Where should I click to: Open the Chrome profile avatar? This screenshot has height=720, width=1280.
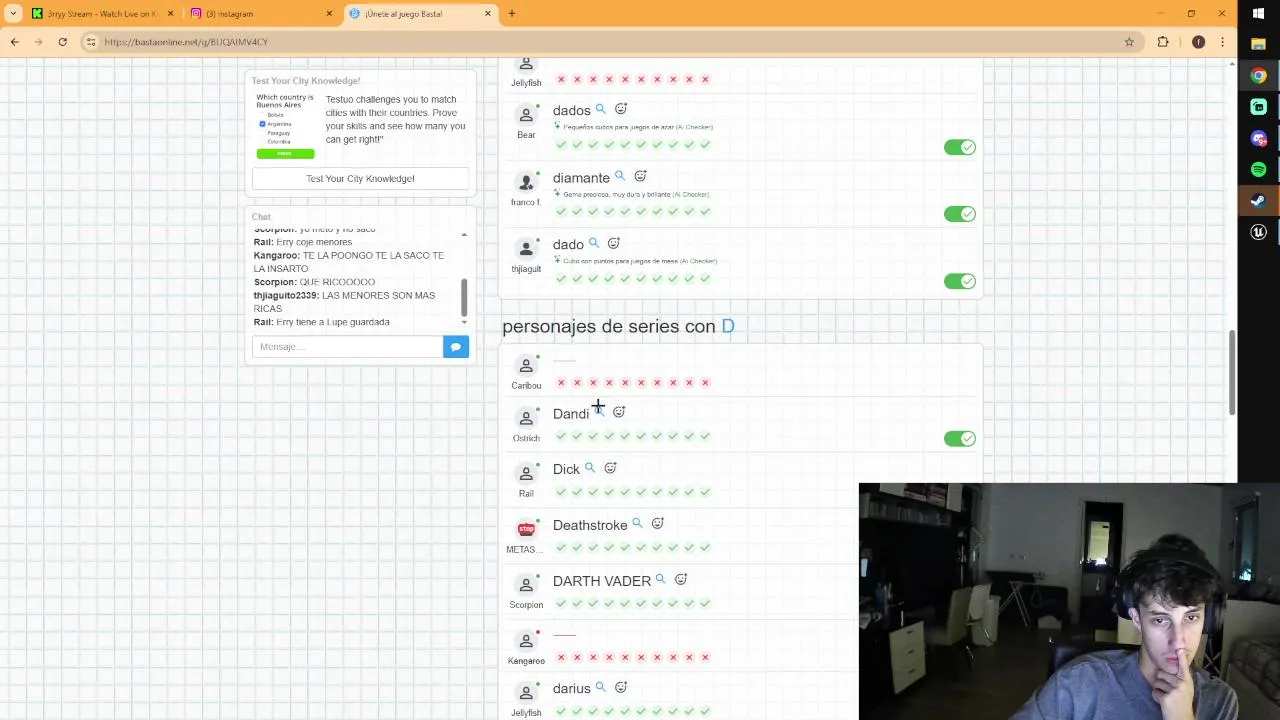(1198, 42)
